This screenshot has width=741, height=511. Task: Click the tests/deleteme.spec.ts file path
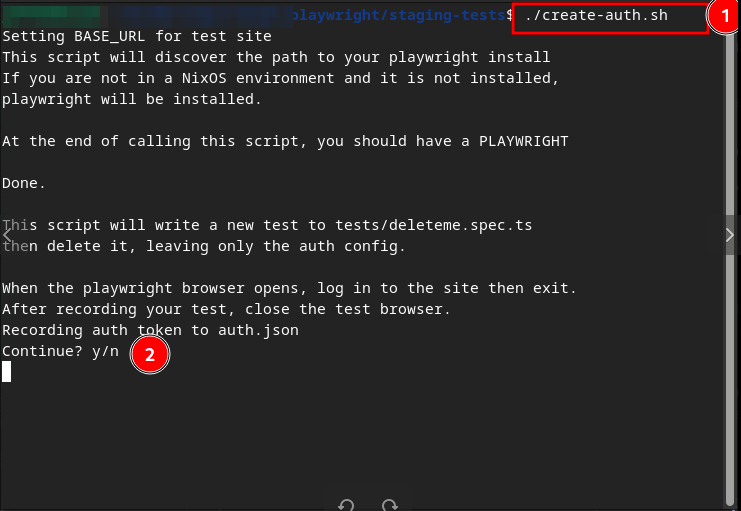pos(433,225)
